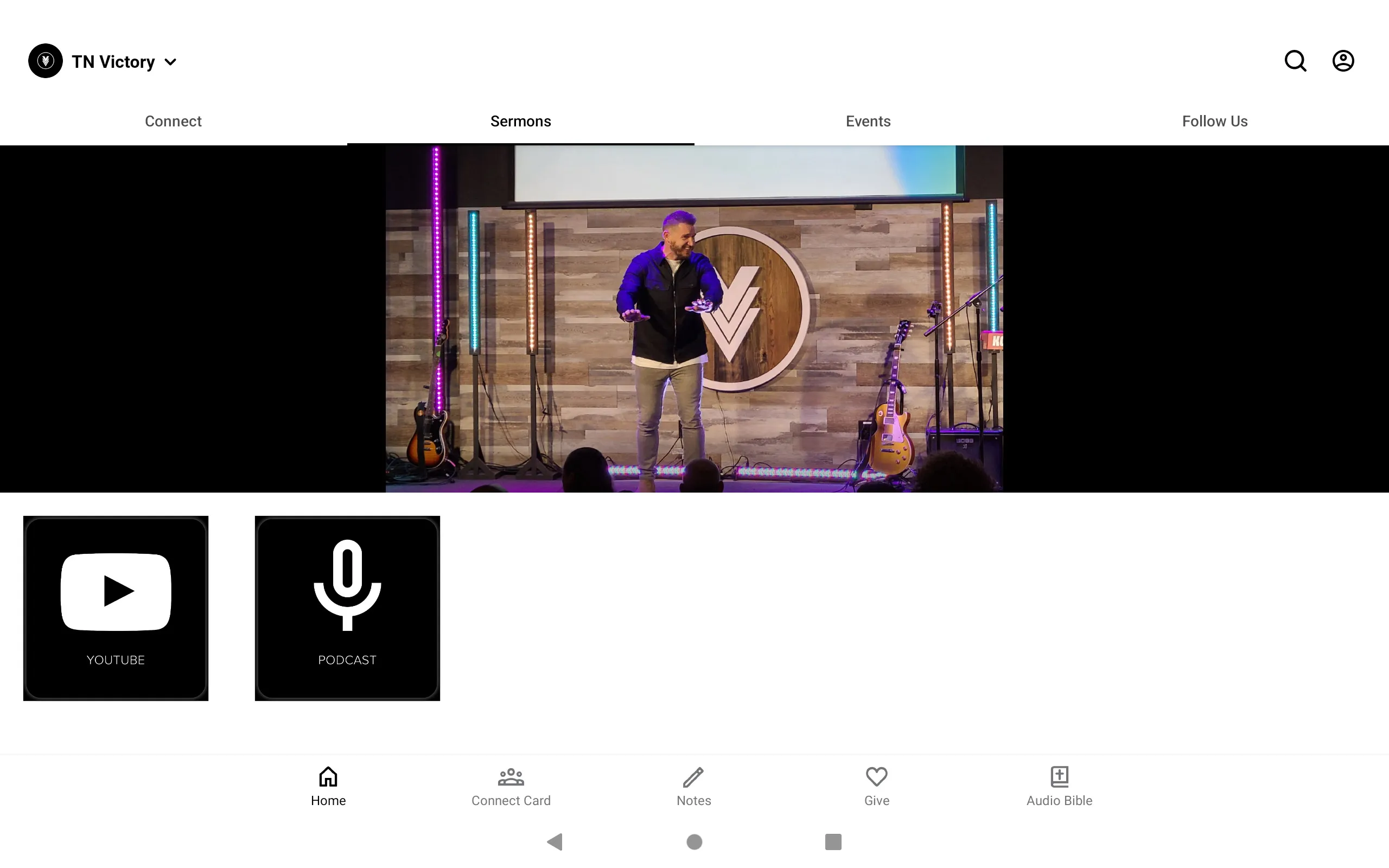Click the sermon stage thumbnail image
This screenshot has width=1389, height=868.
(694, 318)
